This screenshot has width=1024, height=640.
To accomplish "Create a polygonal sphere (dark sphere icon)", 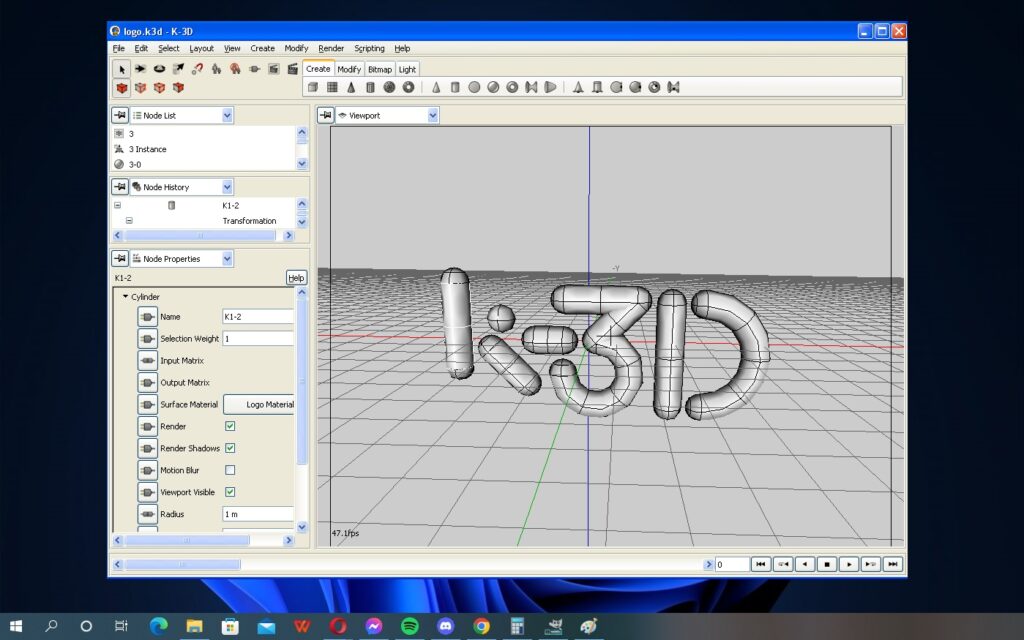I will pos(389,87).
